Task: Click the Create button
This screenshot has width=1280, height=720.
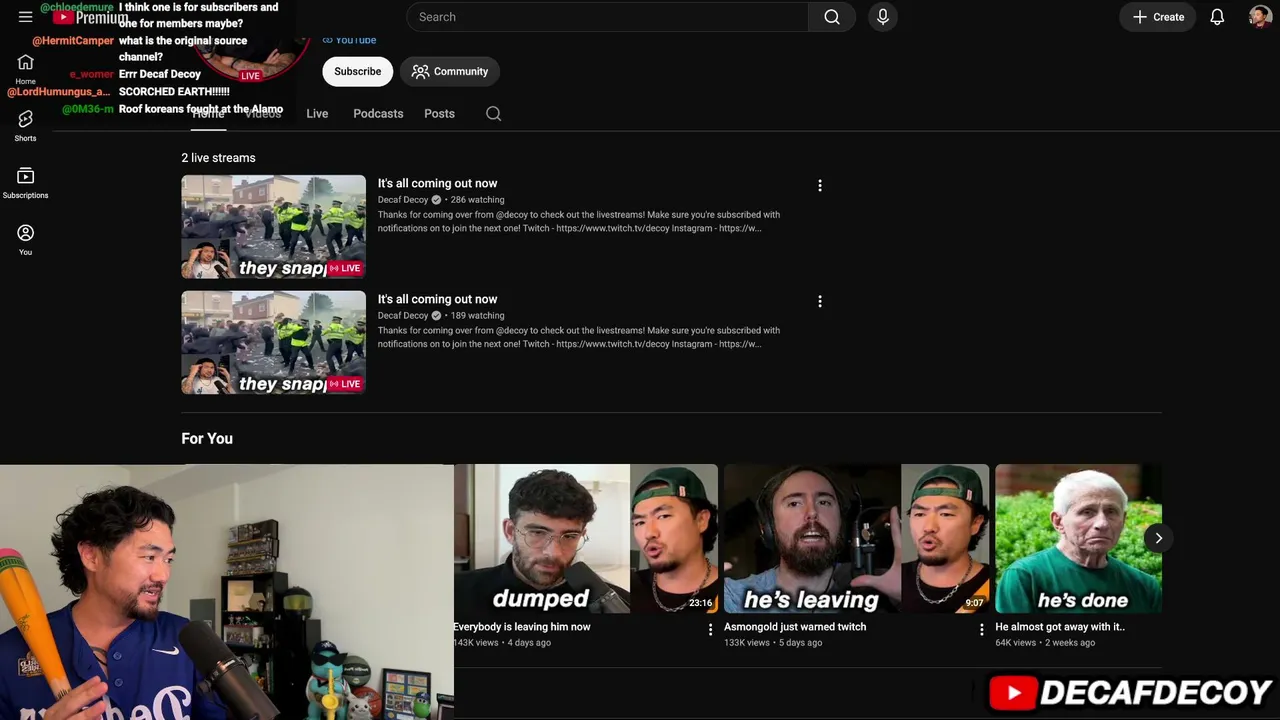Action: tap(1158, 17)
